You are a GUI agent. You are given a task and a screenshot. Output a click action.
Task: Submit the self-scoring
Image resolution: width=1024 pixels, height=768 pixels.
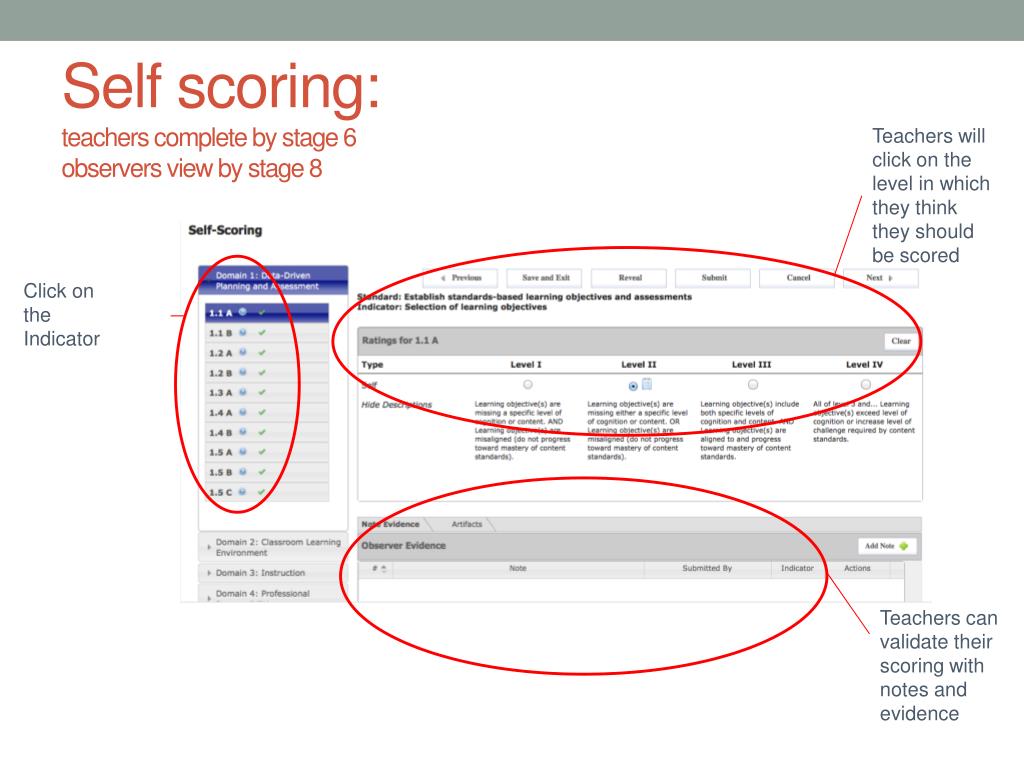click(714, 278)
